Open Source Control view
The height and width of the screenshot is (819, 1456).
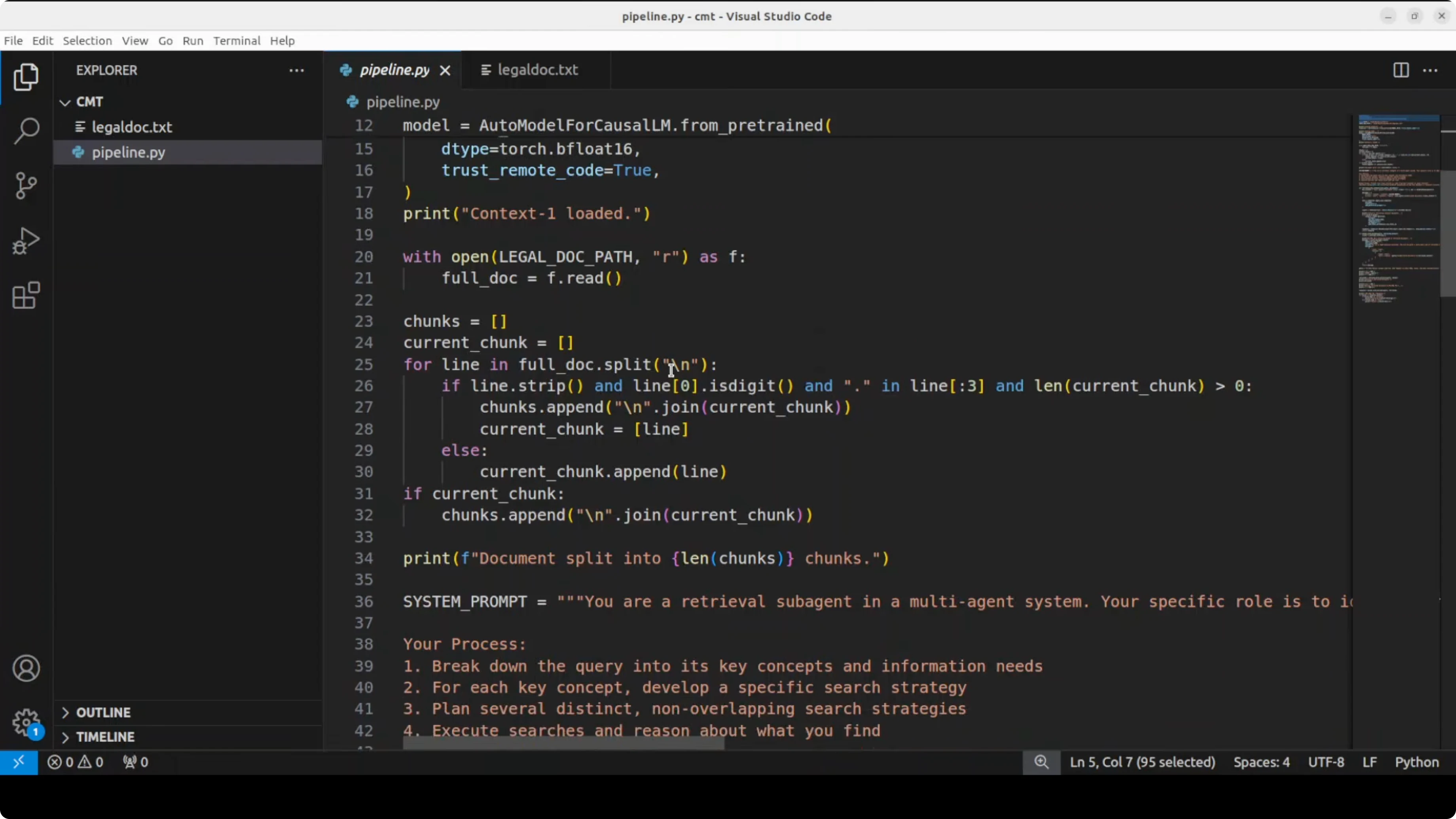coord(26,186)
